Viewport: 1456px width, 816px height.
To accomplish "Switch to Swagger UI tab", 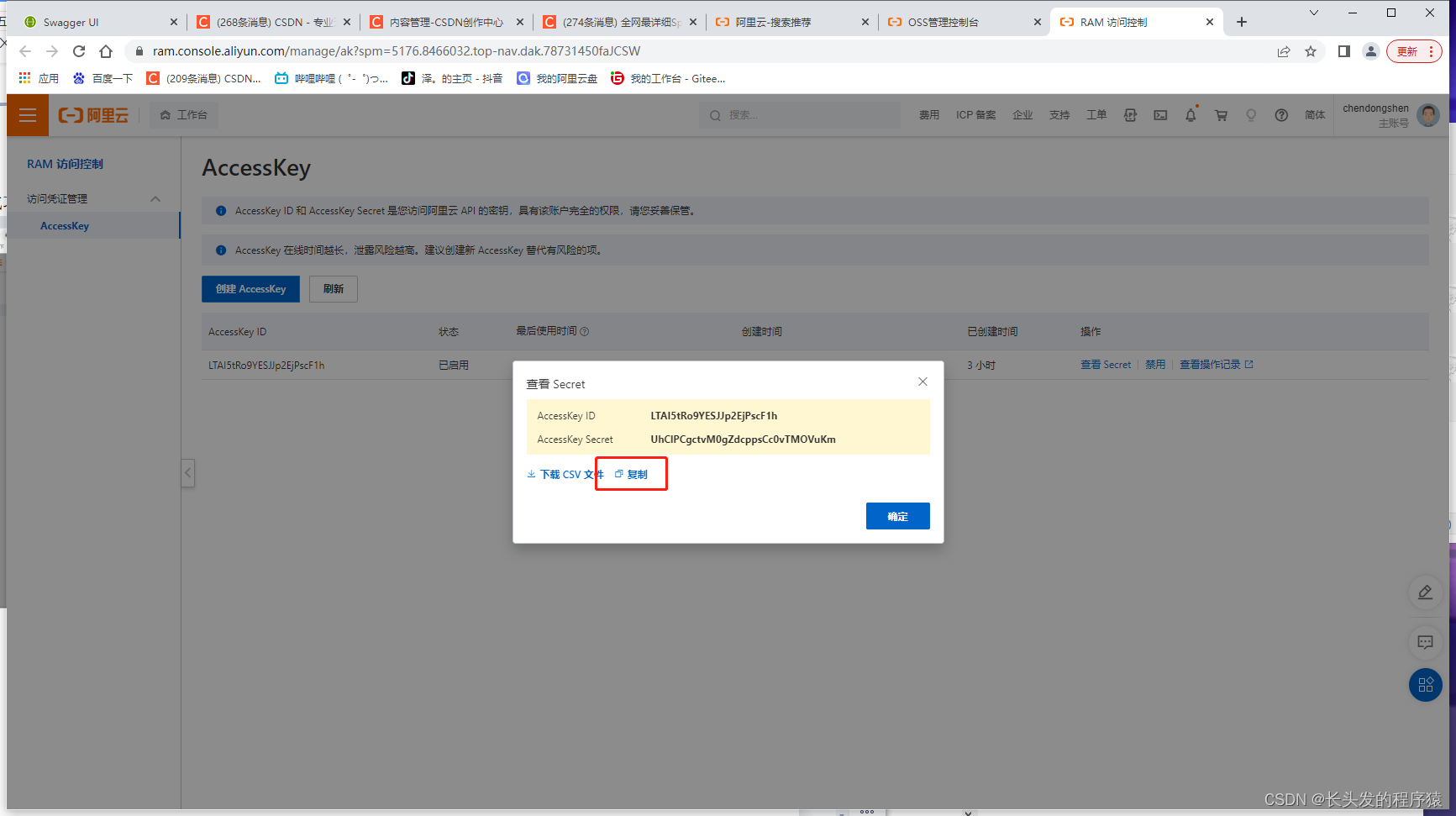I will point(99,23).
